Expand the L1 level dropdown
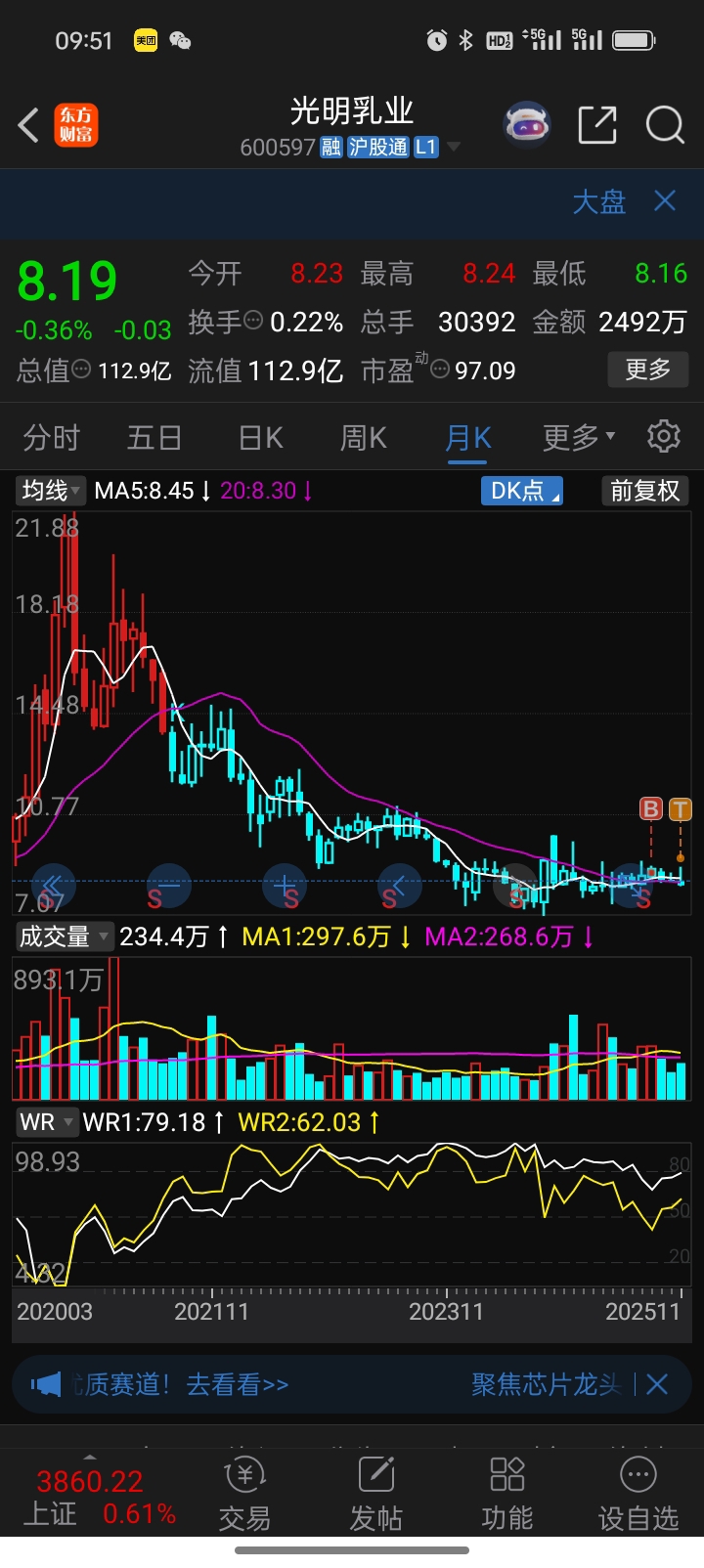This screenshot has height=1568, width=704. [436, 147]
